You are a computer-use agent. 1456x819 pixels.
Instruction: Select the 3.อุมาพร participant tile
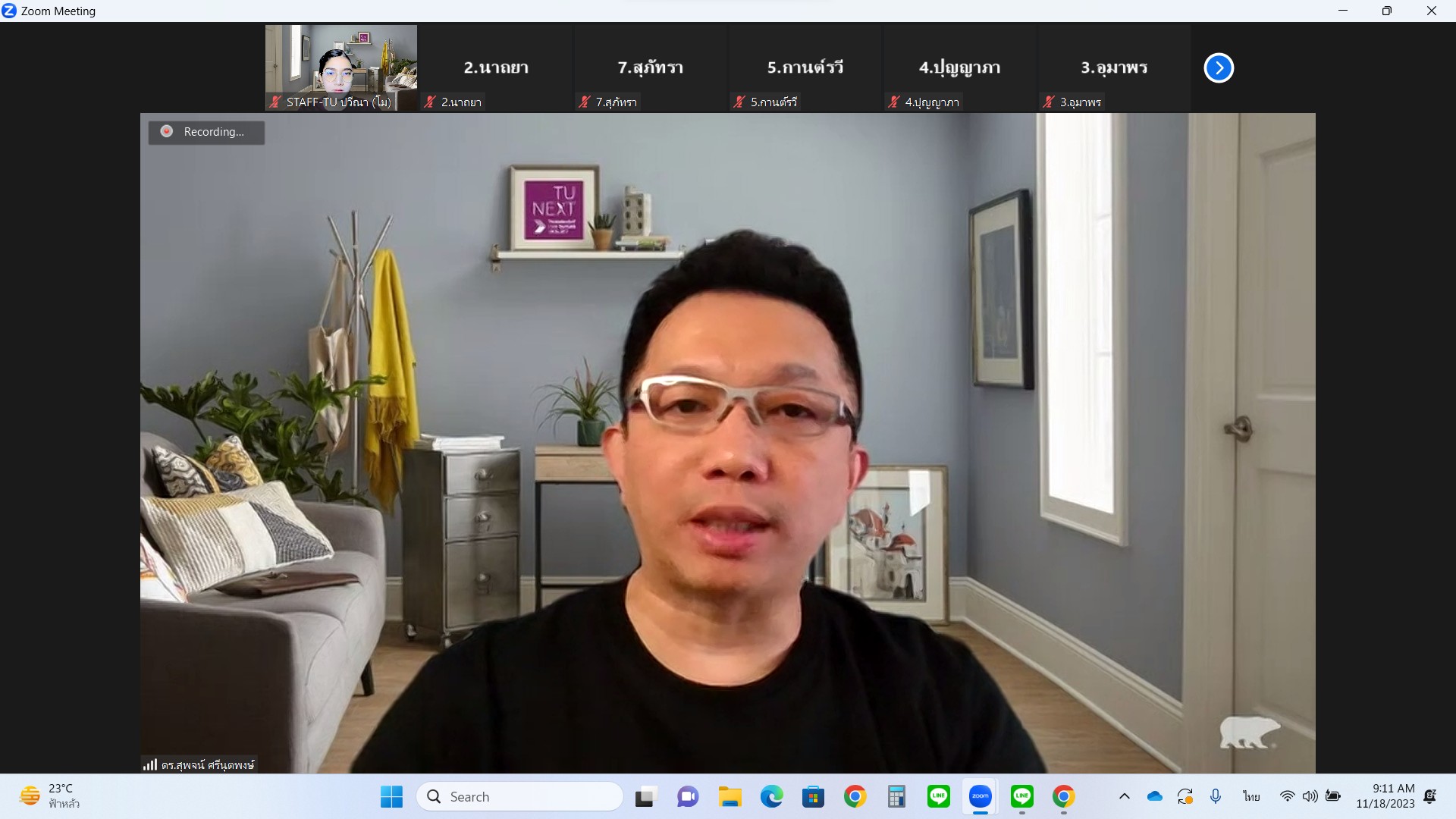point(1115,68)
